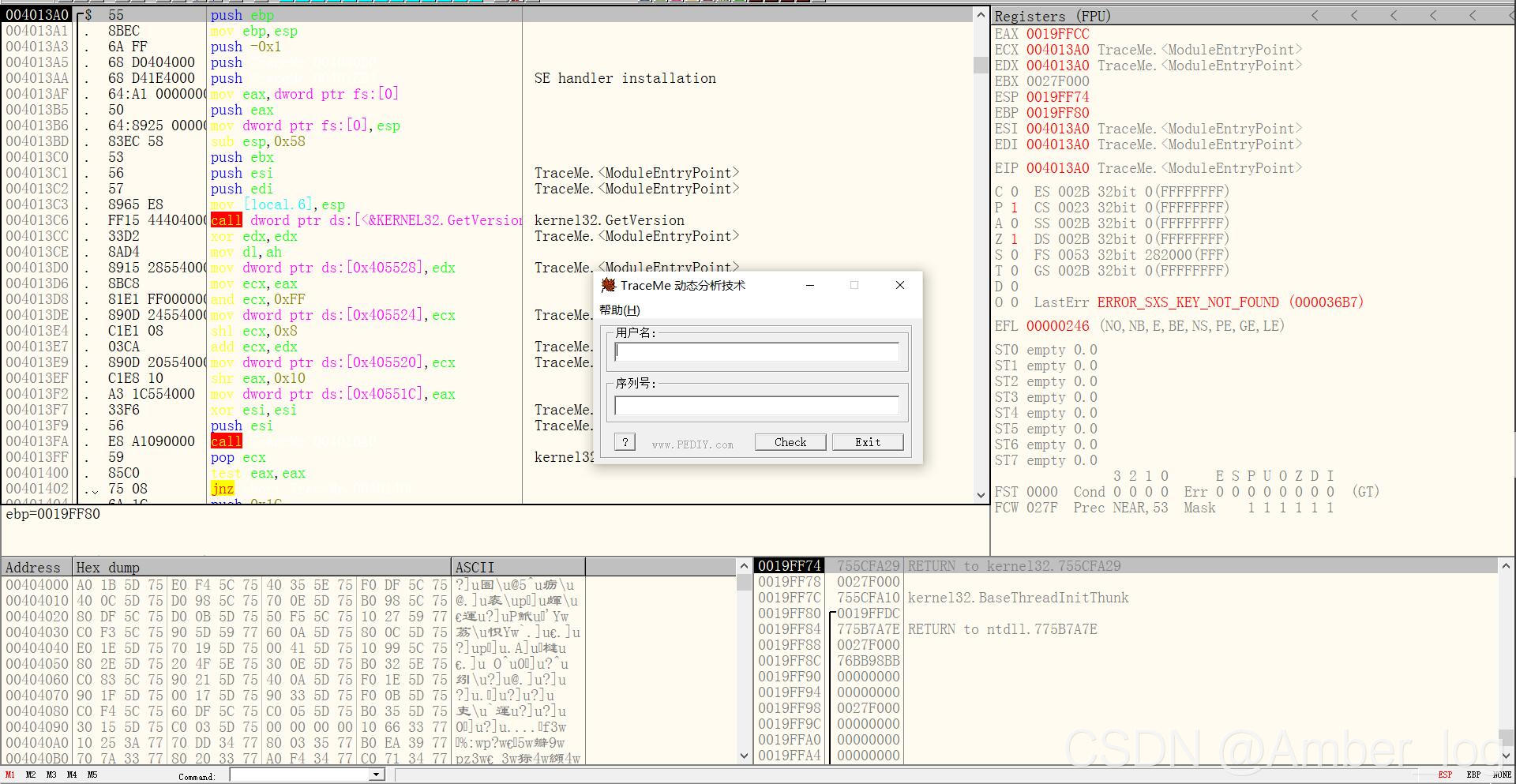Screen dimensions: 1516x784
Task: Select the ST0 empty FPU register row
Action: coord(1045,350)
